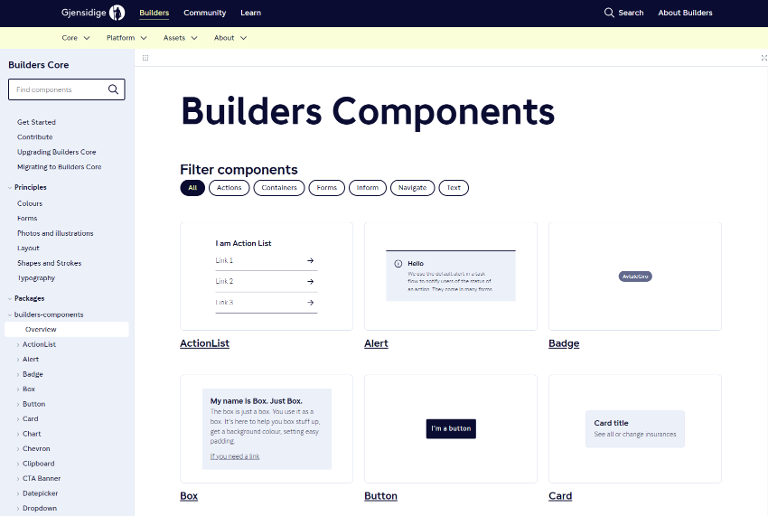Open the Badge component link under card

click(x=564, y=344)
